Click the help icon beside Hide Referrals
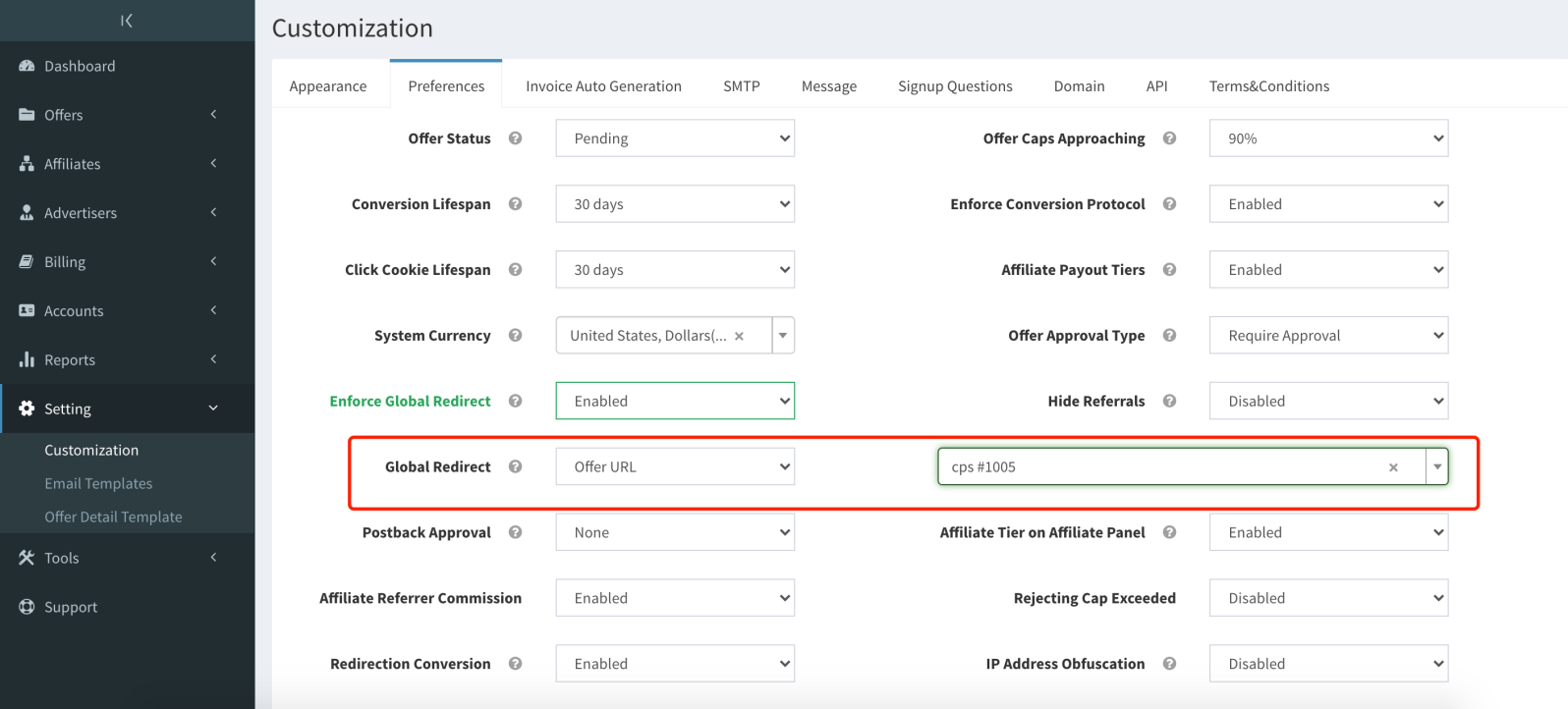This screenshot has width=1568, height=709. pyautogui.click(x=1169, y=401)
